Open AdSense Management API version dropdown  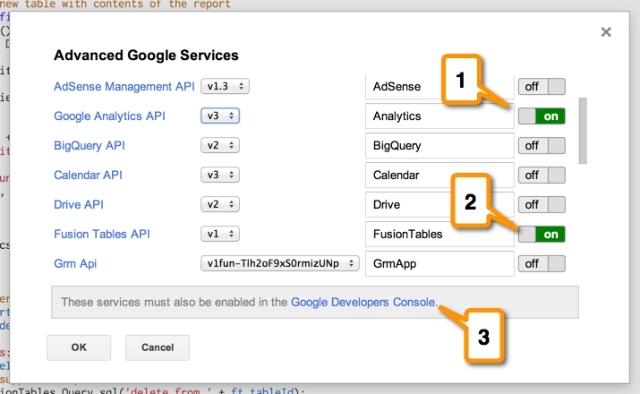click(x=225, y=87)
